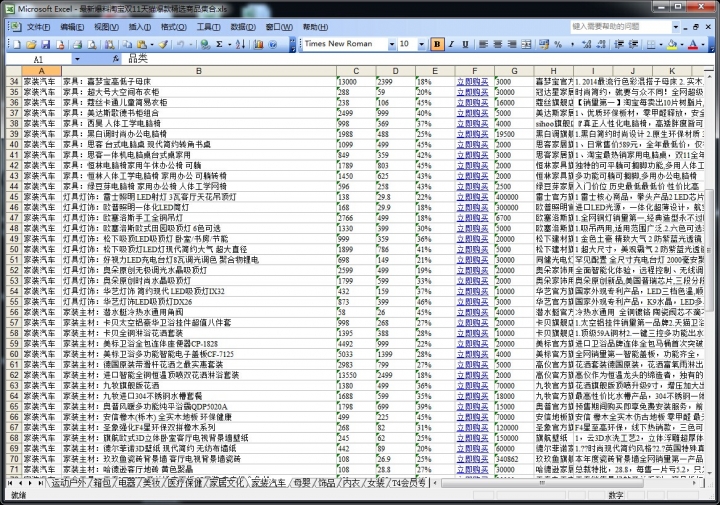Click the Research icon
The image size is (720, 505).
click(109, 45)
